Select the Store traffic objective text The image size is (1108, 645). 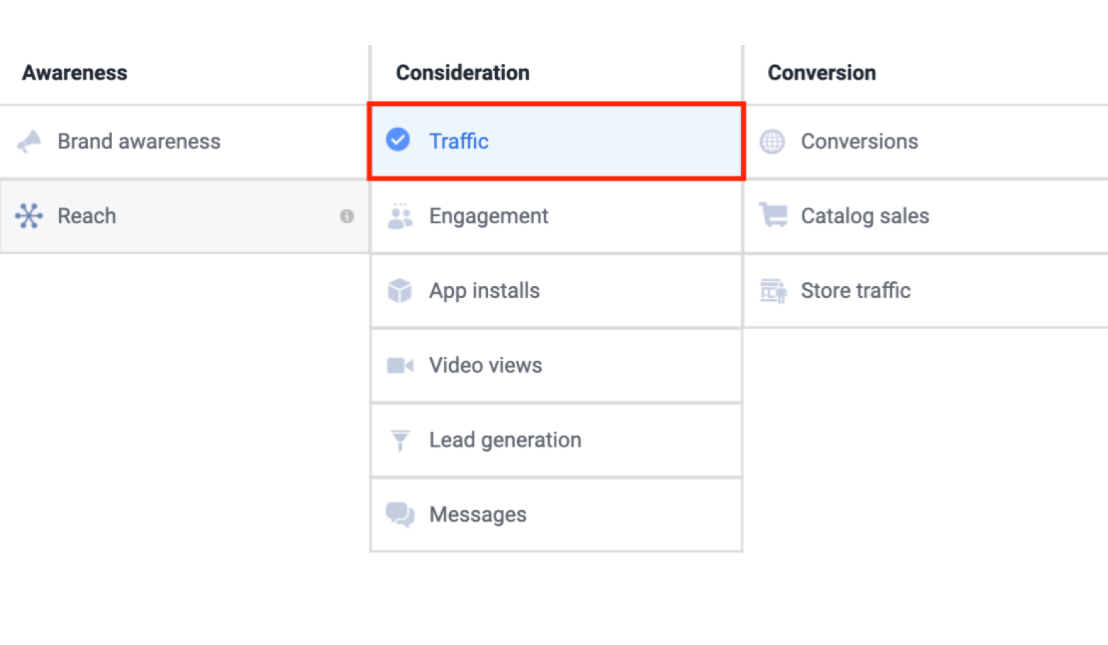[x=855, y=291]
